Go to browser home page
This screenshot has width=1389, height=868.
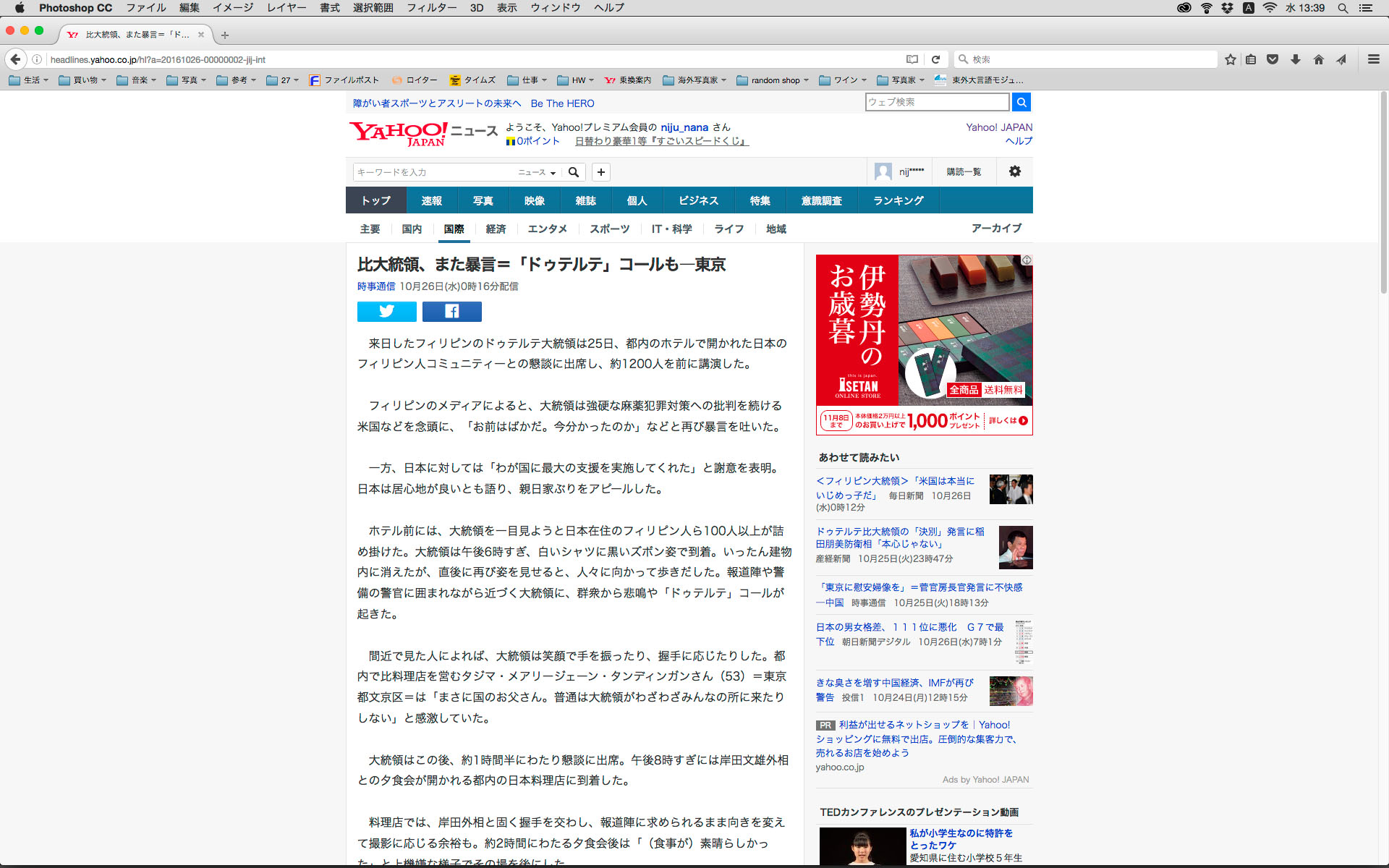coord(1318,60)
